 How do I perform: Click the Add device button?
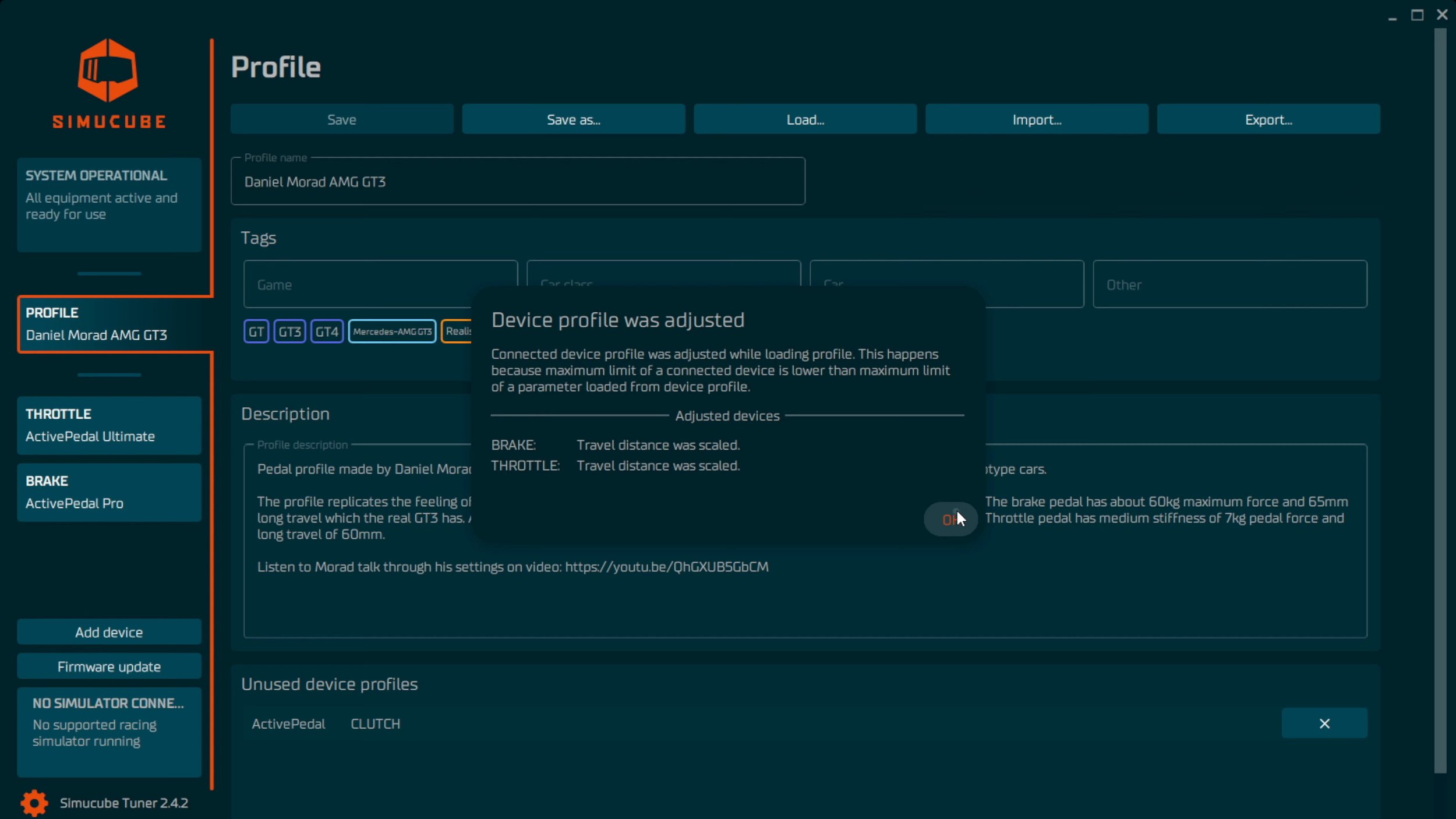pyautogui.click(x=109, y=632)
